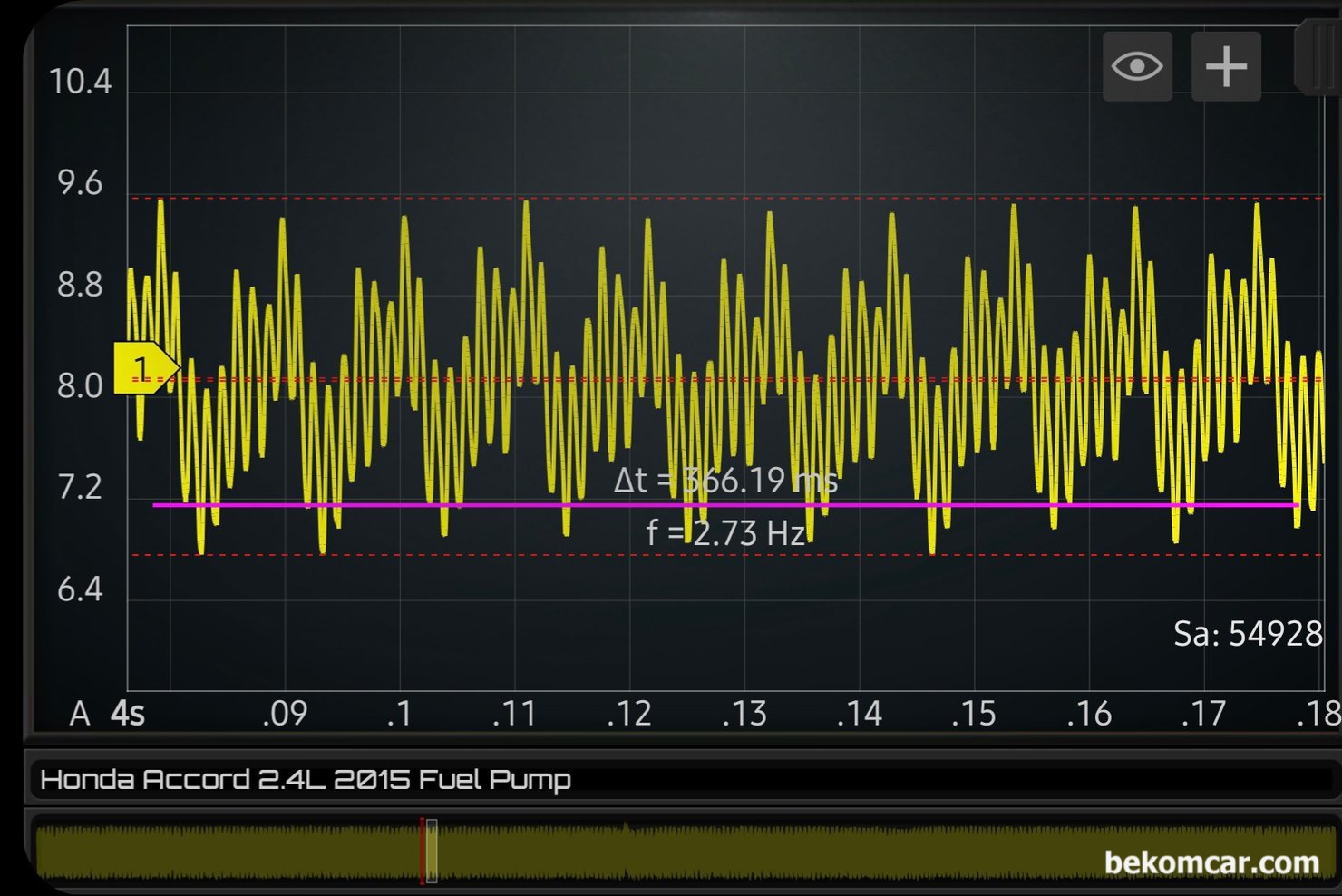Screen dimensions: 1342x896
Task: Click the f = 2.73 Hz readout
Action: tap(725, 532)
